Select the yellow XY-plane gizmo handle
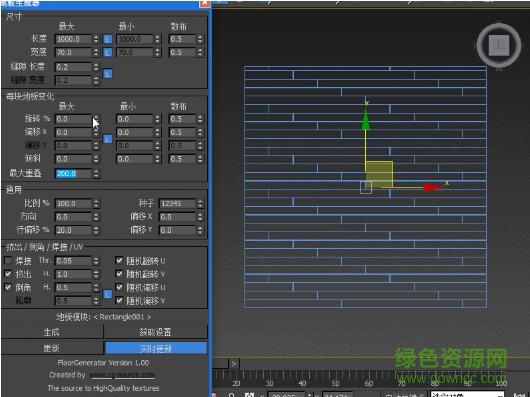The height and width of the screenshot is (397, 530). tap(379, 174)
